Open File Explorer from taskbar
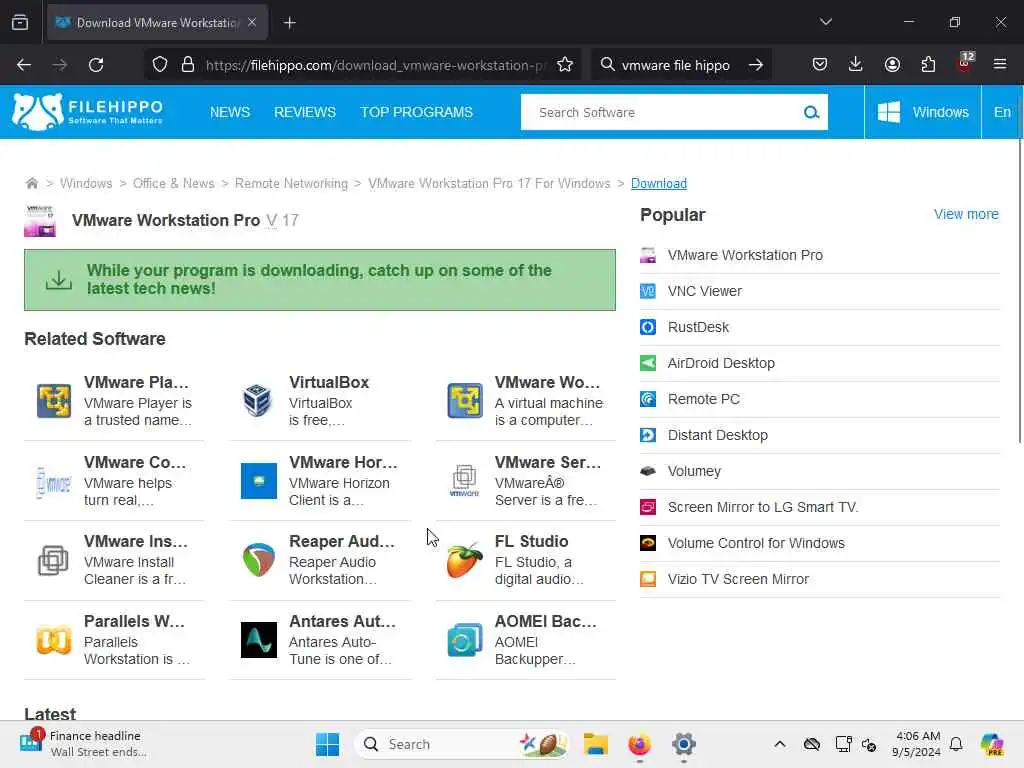Viewport: 1024px width, 768px height. (596, 744)
